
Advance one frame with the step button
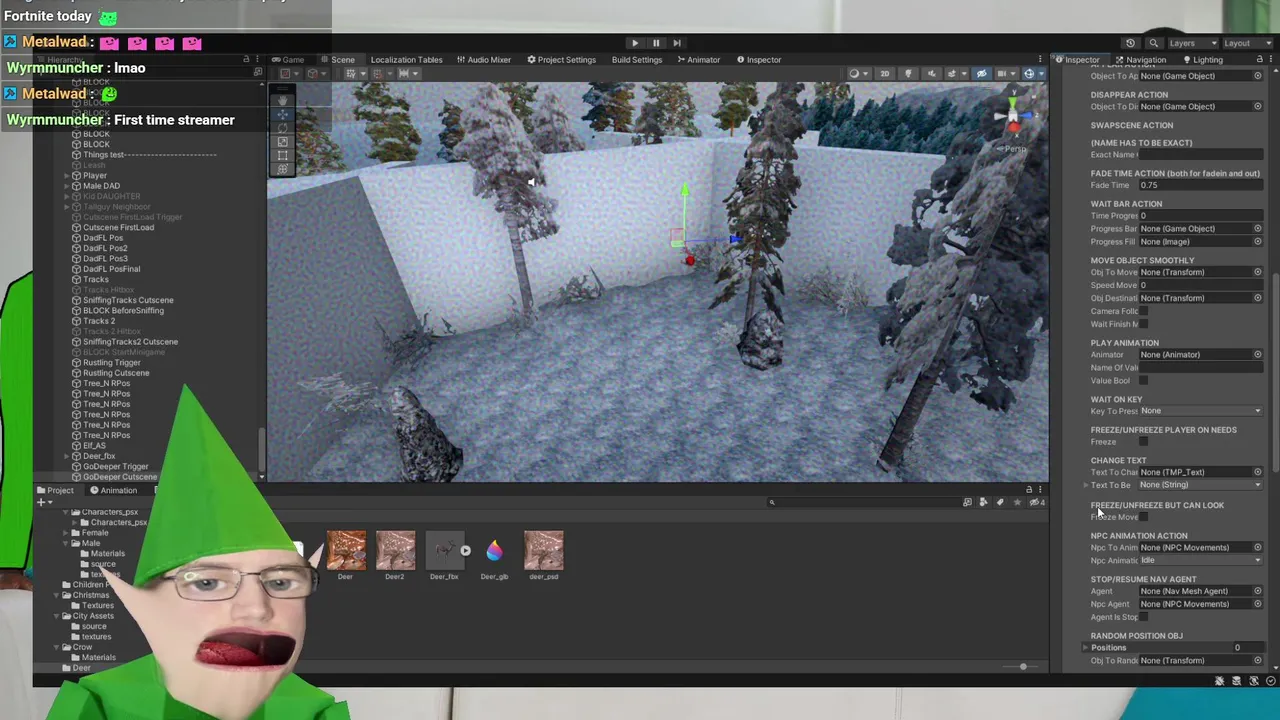(x=677, y=43)
